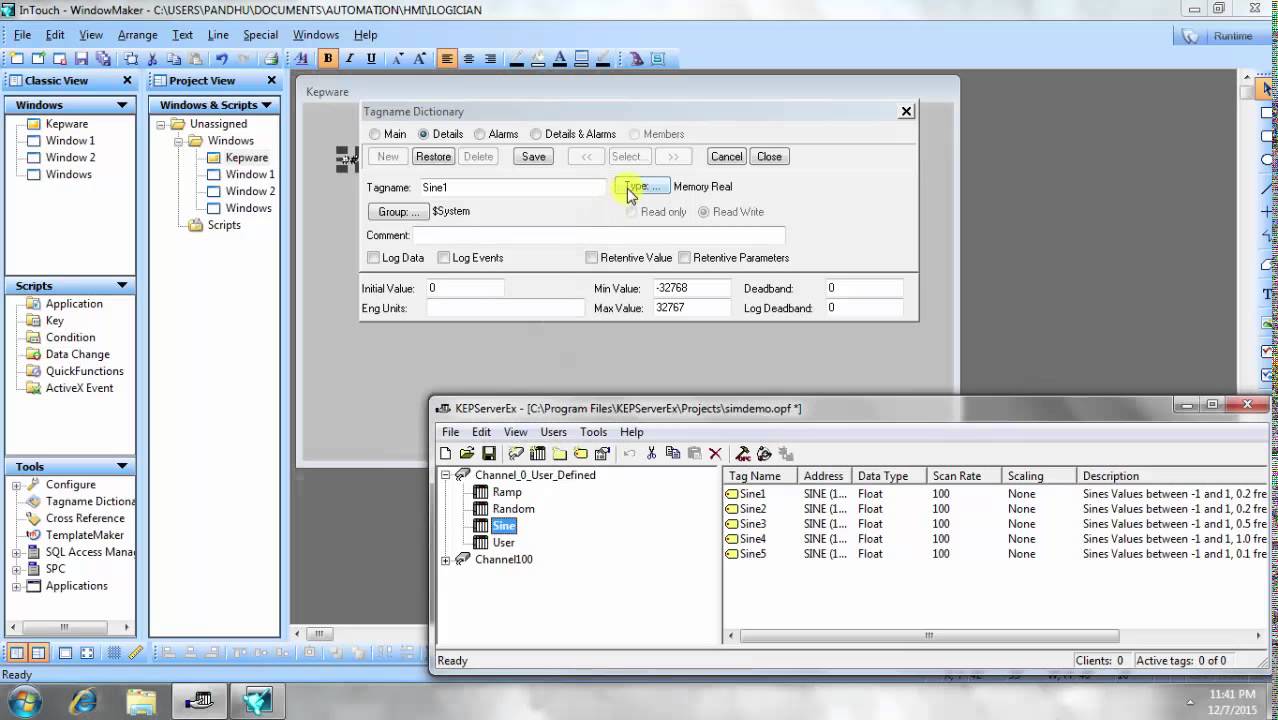
Task: Toggle Underline text formatting
Action: tap(372, 59)
